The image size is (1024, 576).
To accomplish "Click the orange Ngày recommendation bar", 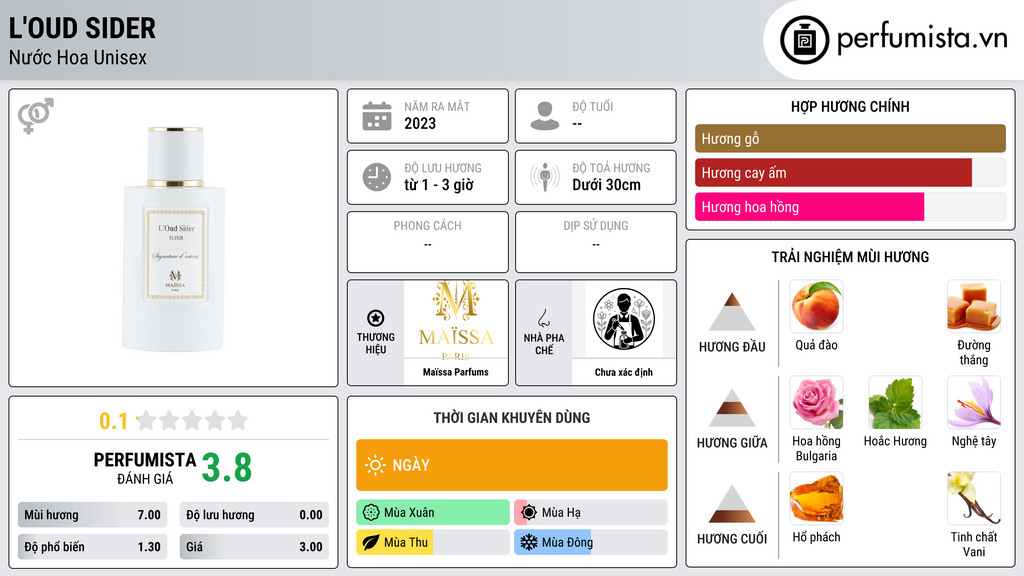I will 511,465.
